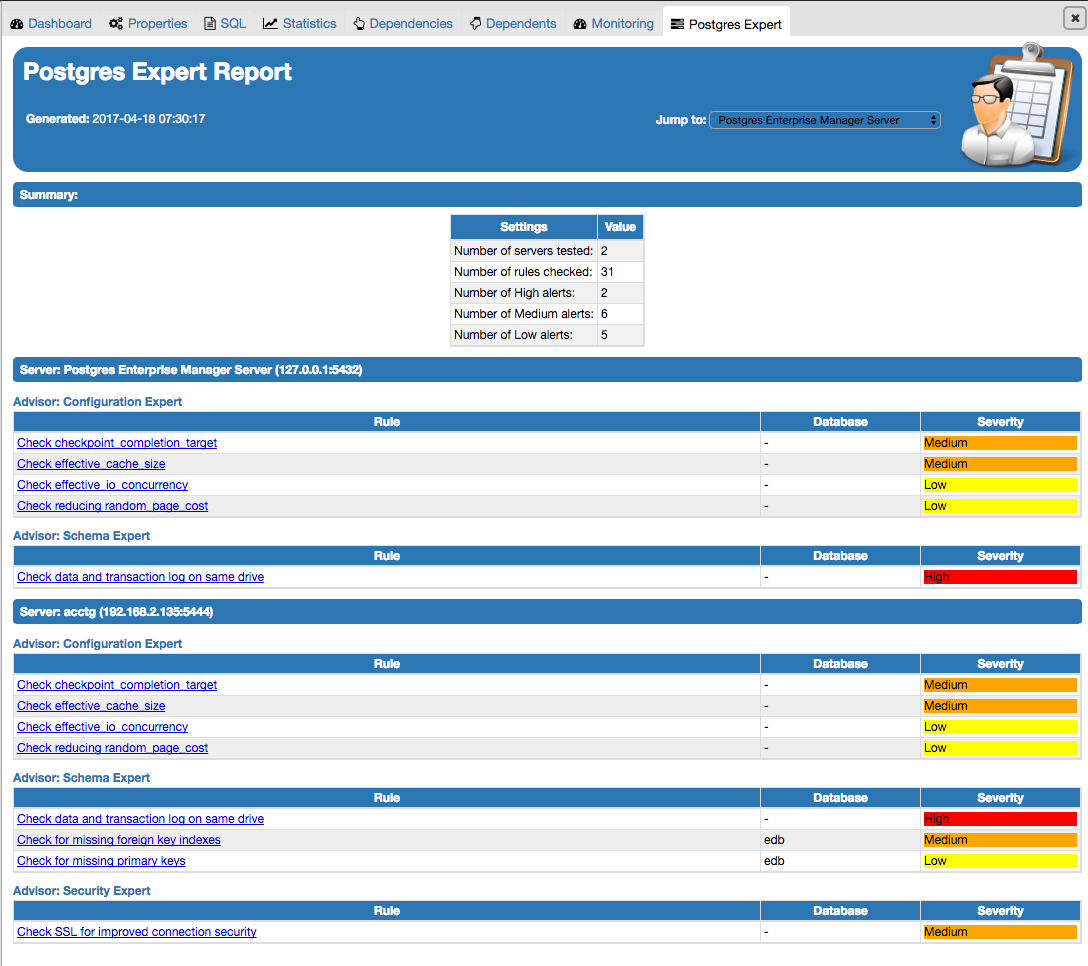Click the Postgres Expert tab server icon

(677, 24)
